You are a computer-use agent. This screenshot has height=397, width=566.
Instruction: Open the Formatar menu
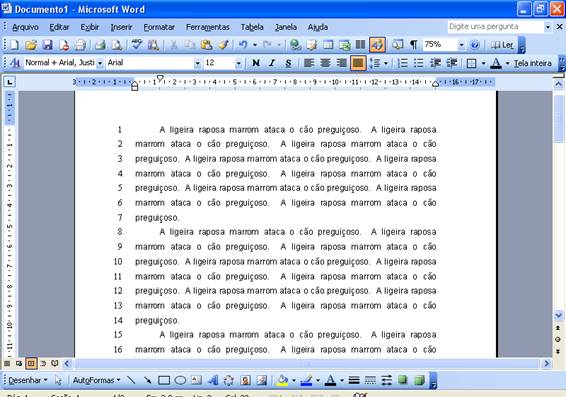coord(159,27)
